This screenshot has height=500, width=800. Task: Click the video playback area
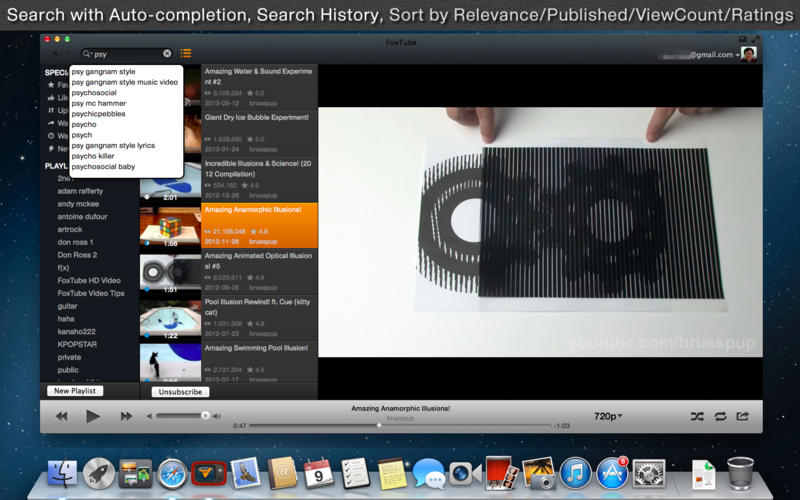pyautogui.click(x=540, y=232)
